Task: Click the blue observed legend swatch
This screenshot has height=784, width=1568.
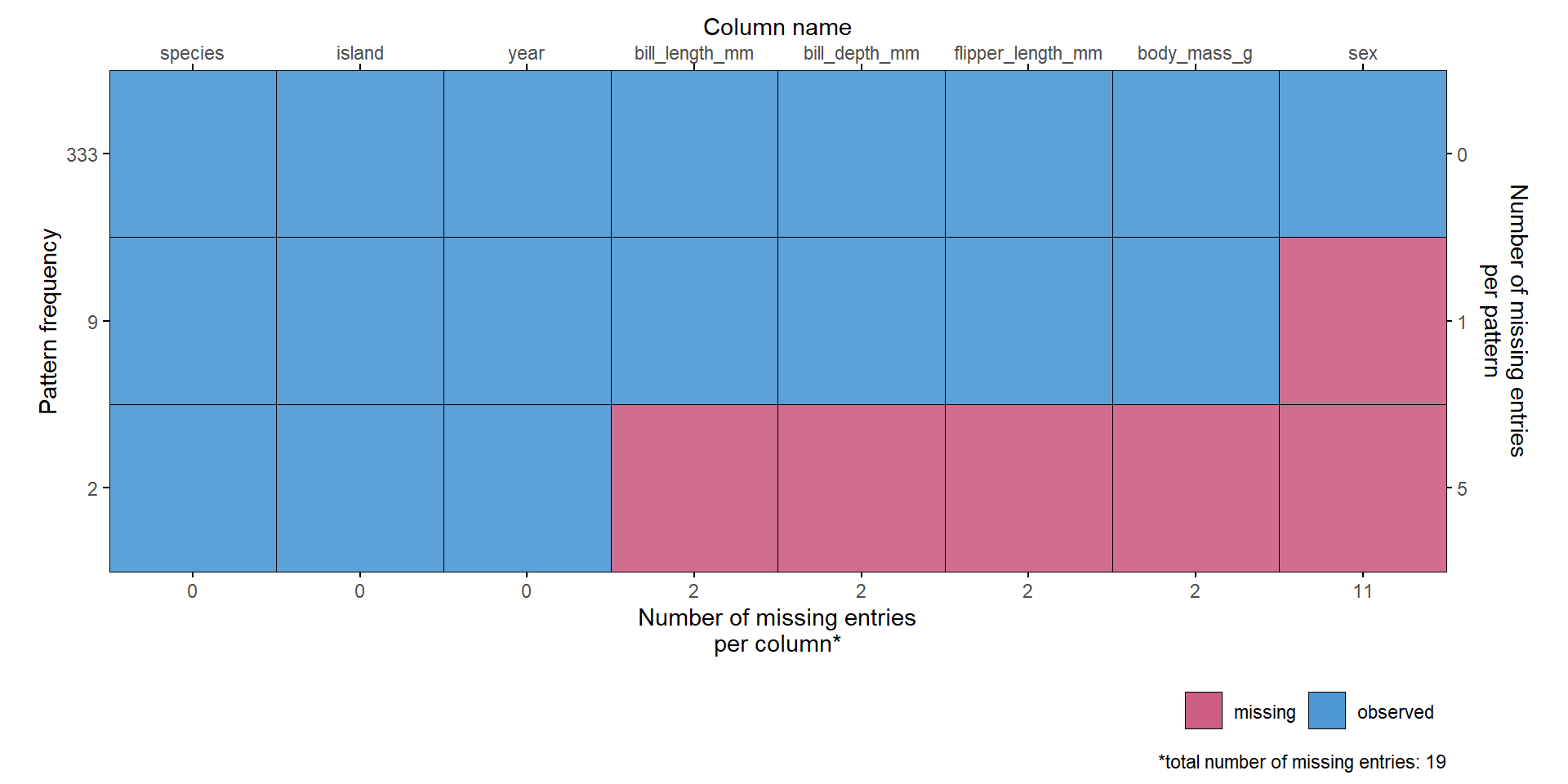Action: [1326, 710]
